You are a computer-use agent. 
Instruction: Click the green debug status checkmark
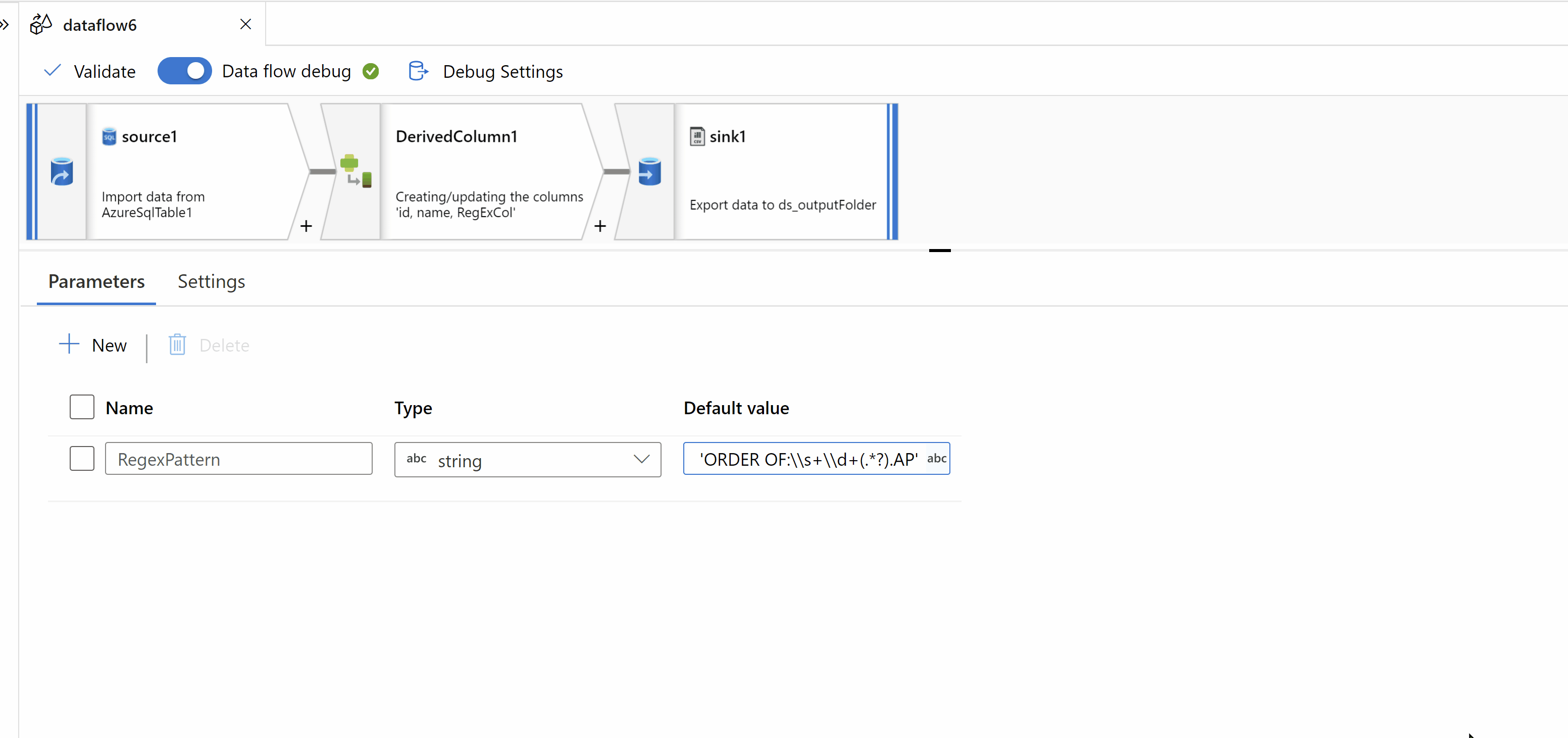(x=371, y=71)
